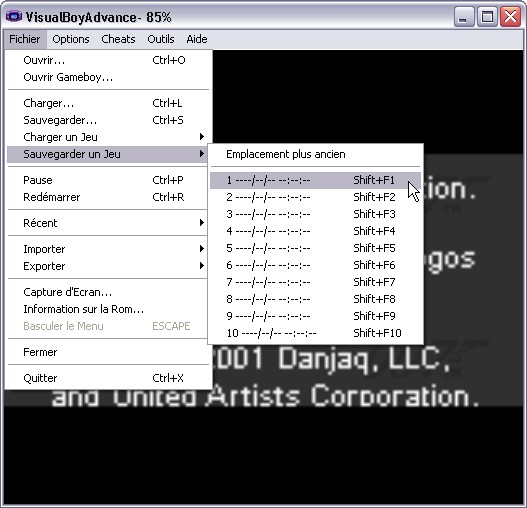Viewport: 527px width, 508px height.
Task: Save to slot 6 (Shift+F6)
Action: point(315,265)
